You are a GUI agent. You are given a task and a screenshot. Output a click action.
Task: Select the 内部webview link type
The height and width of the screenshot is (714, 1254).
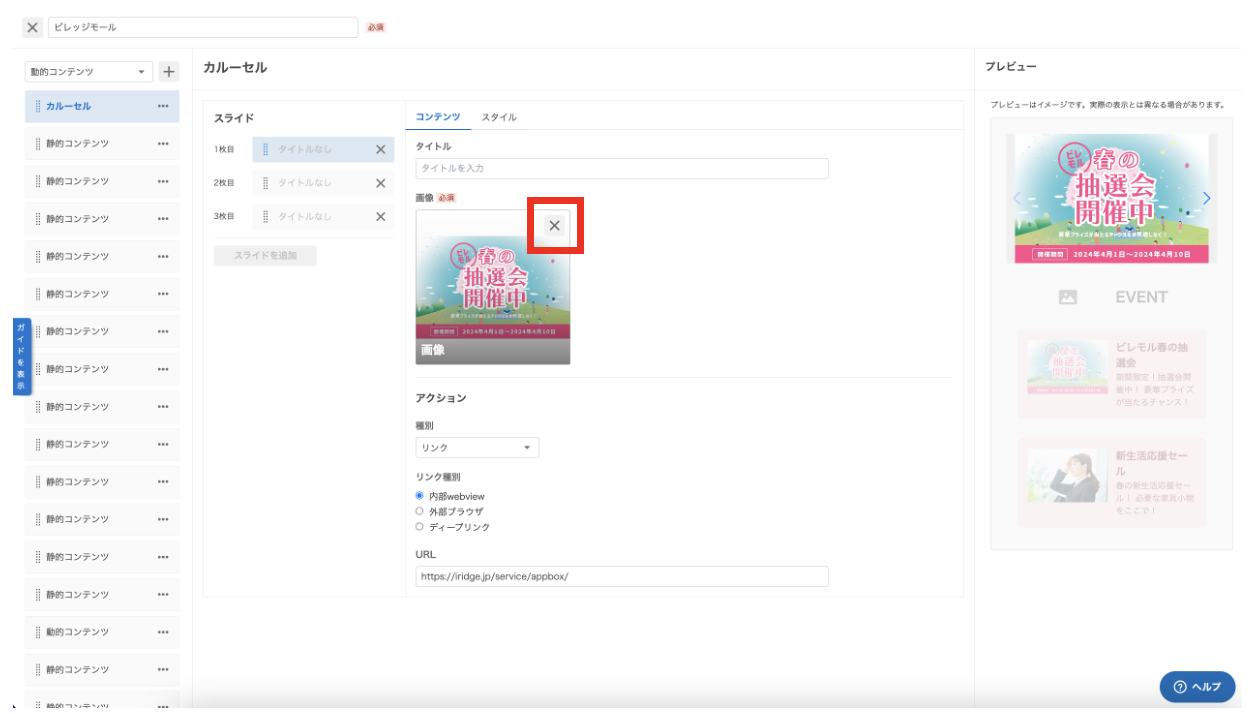coord(420,496)
